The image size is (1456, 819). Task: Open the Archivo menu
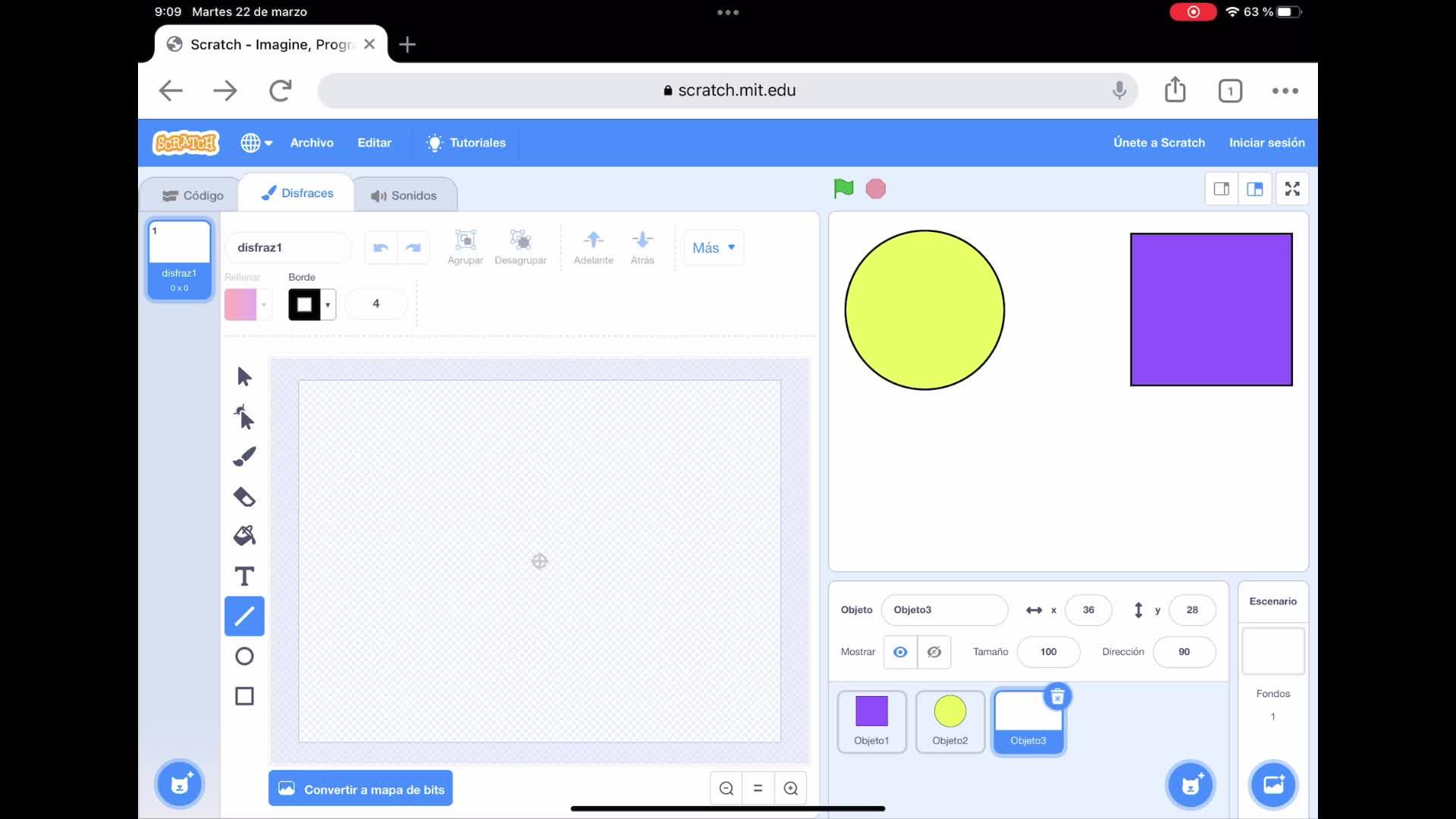tap(312, 143)
